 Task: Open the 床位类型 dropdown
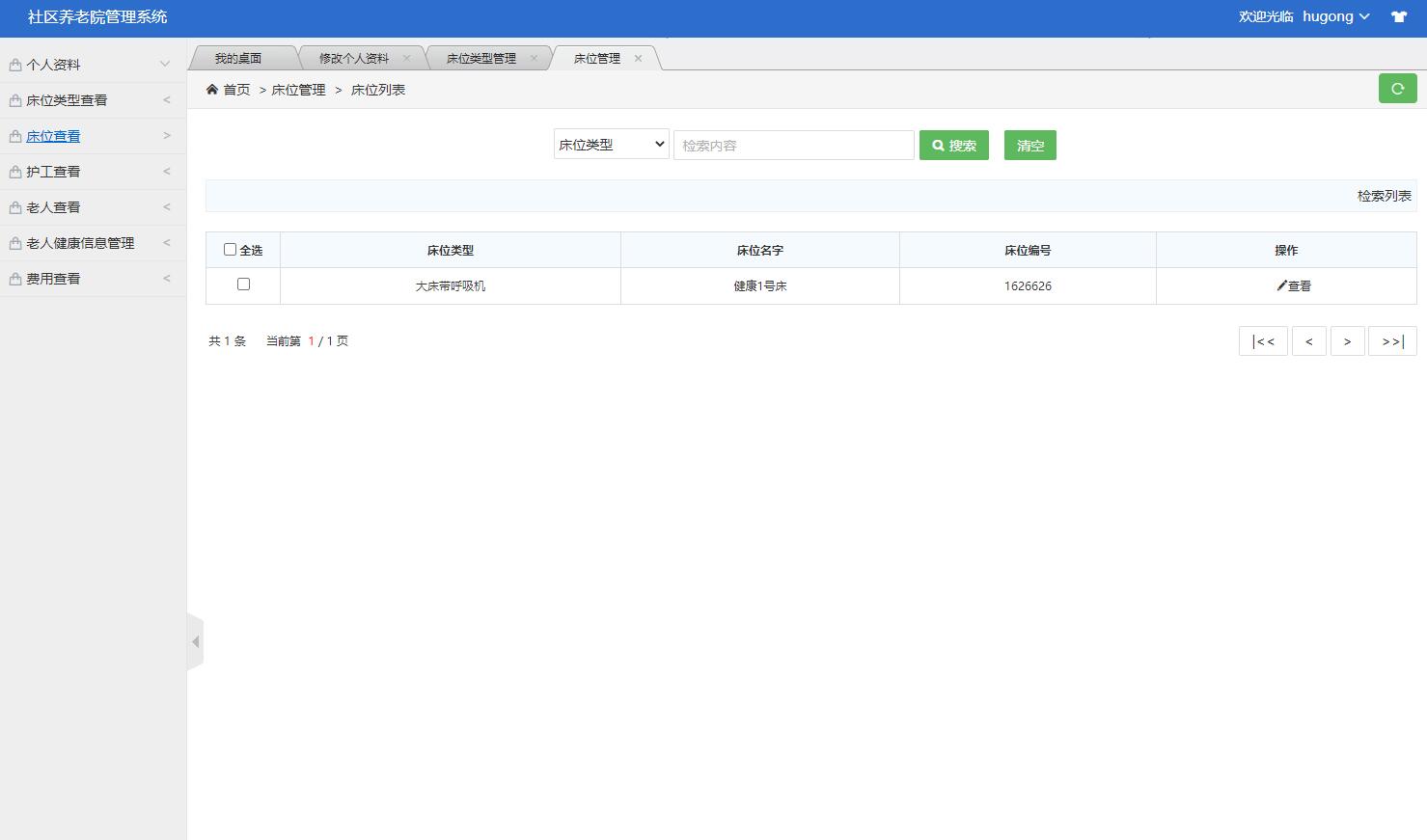click(610, 144)
